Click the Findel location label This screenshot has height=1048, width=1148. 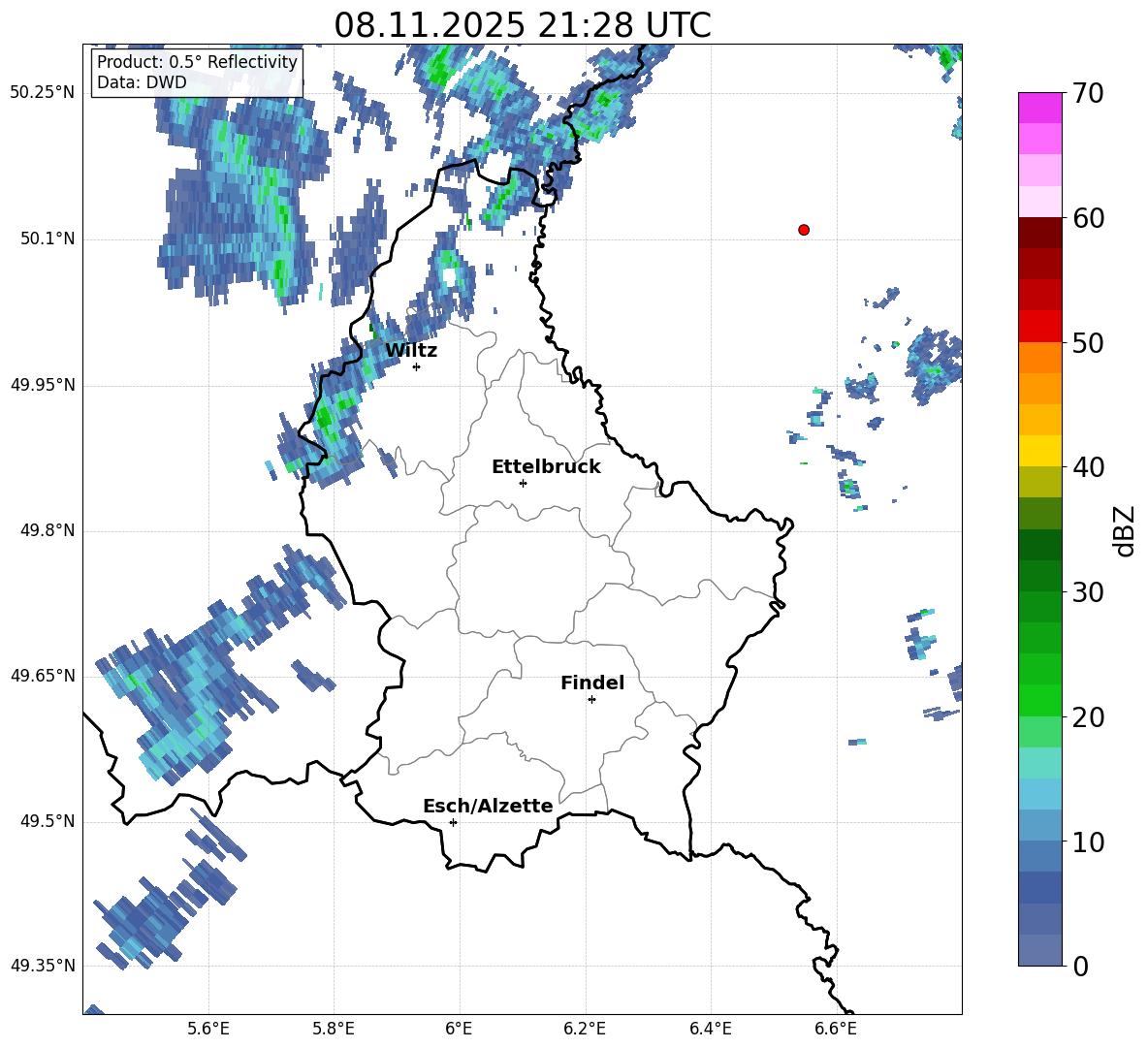592,683
